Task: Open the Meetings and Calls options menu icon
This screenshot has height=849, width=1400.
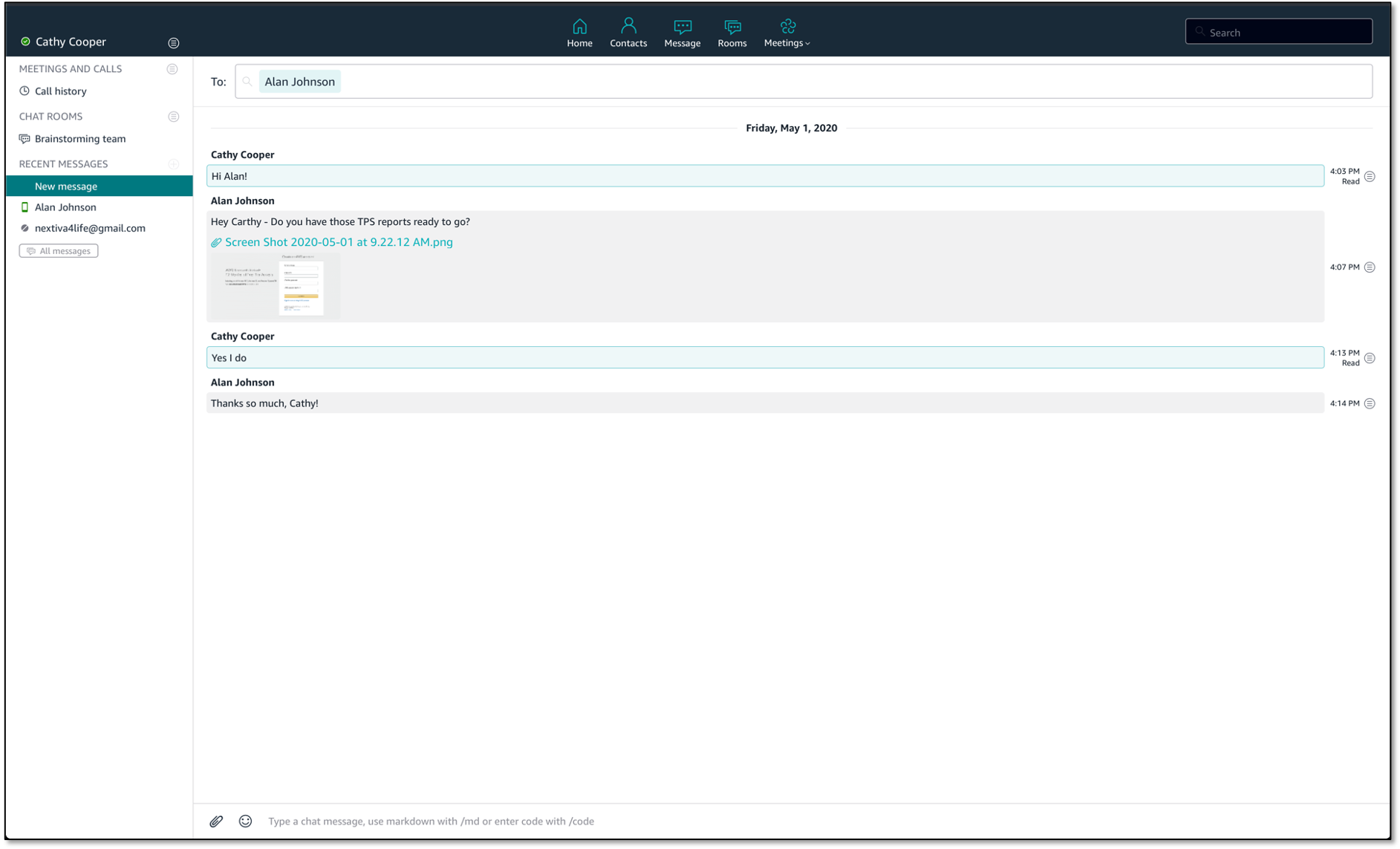Action: [x=172, y=69]
